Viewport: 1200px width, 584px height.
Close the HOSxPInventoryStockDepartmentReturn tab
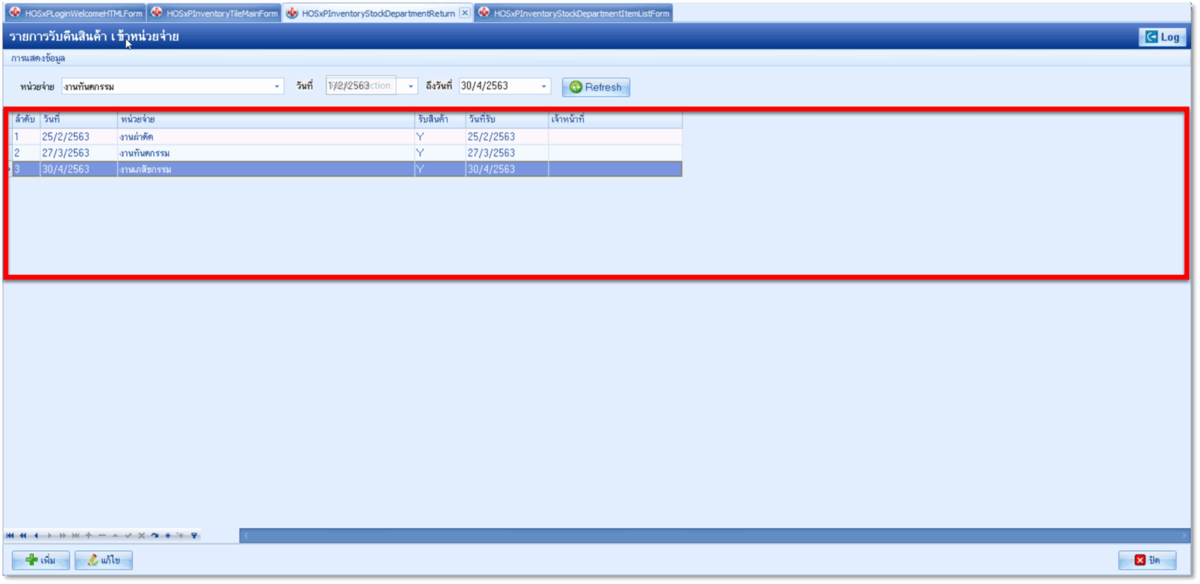(464, 13)
